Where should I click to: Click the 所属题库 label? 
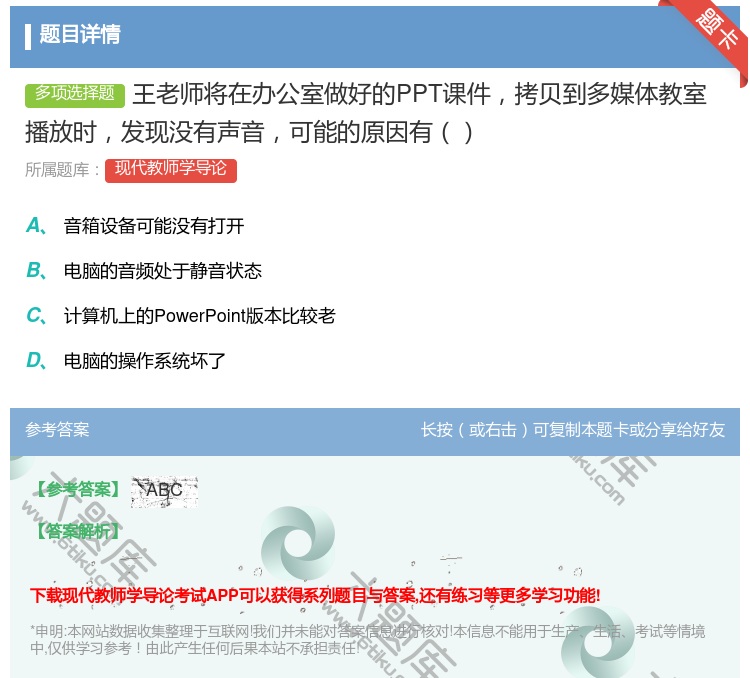tap(62, 170)
